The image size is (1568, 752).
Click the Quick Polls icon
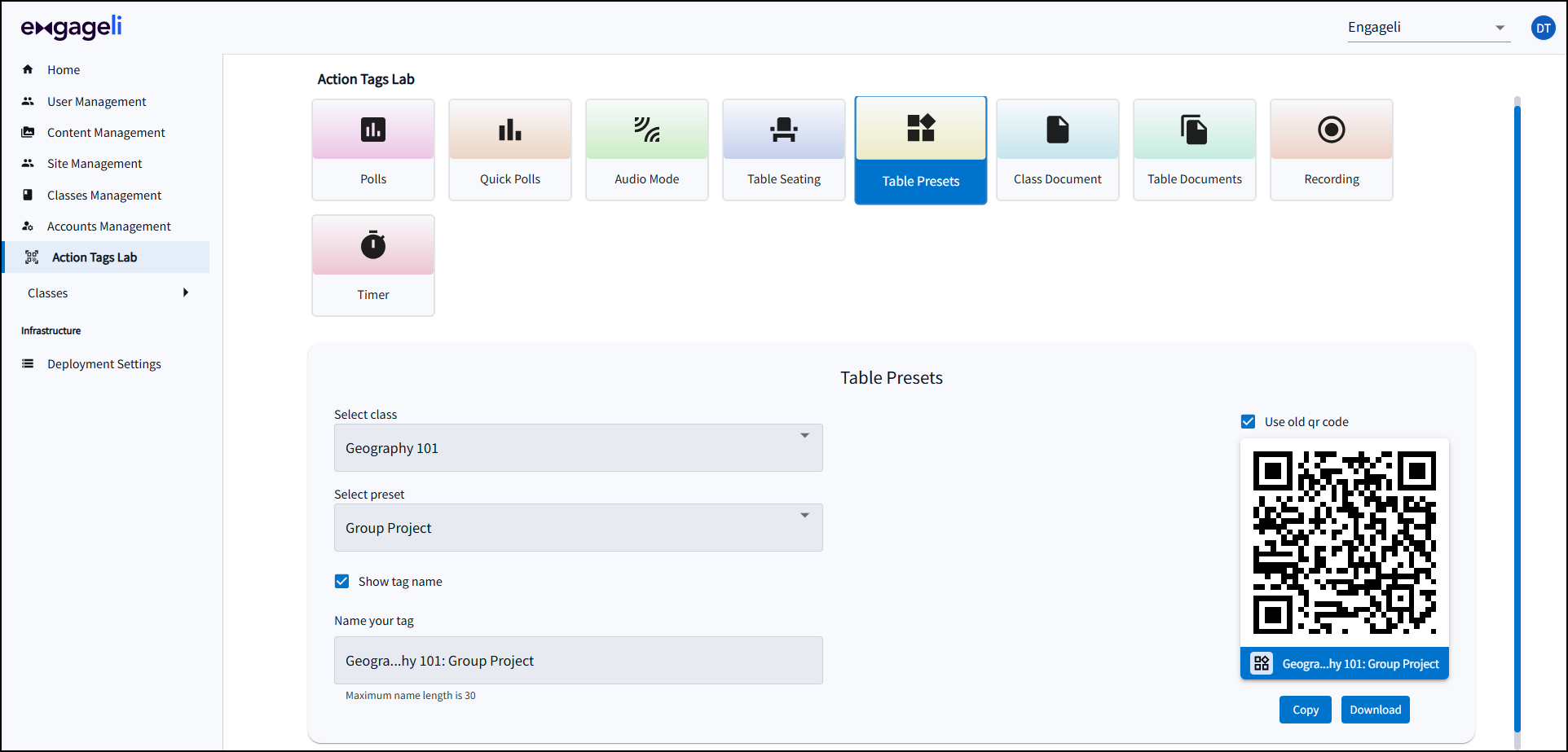point(510,130)
